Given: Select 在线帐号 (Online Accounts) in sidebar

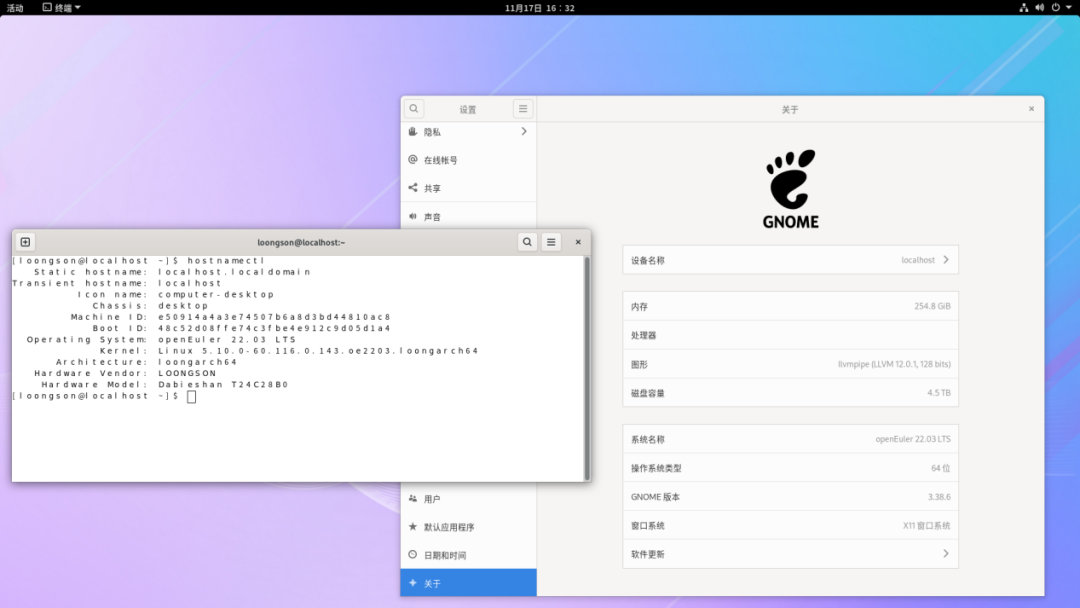Looking at the screenshot, I should 468,160.
